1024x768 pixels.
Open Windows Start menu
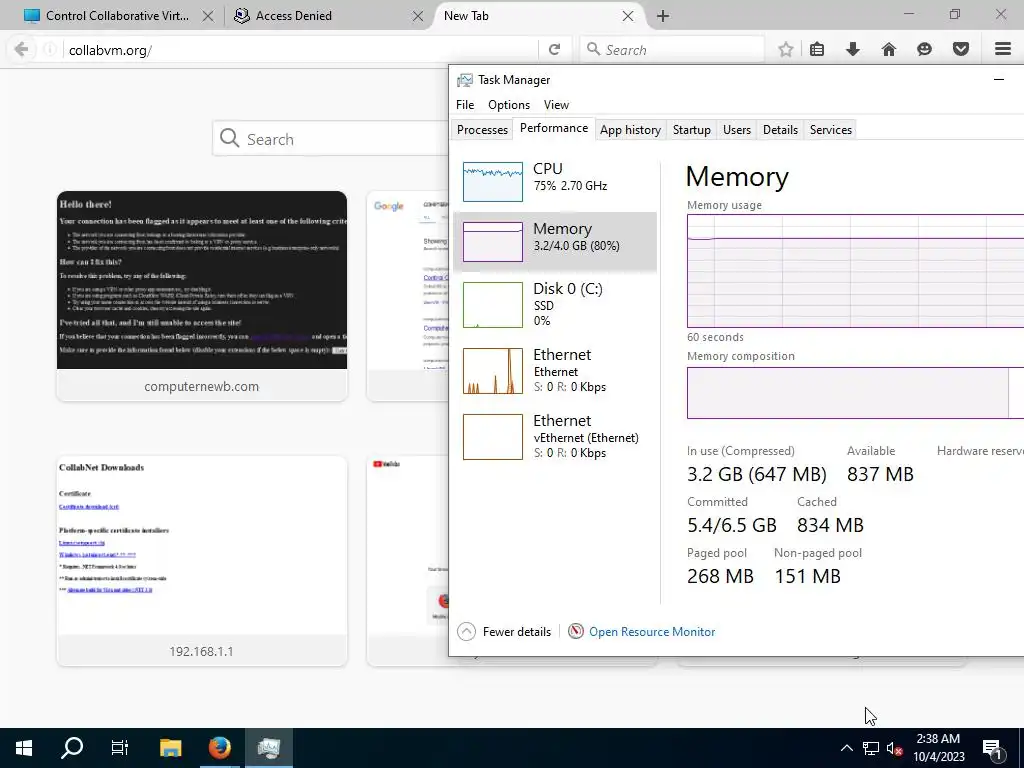24,748
